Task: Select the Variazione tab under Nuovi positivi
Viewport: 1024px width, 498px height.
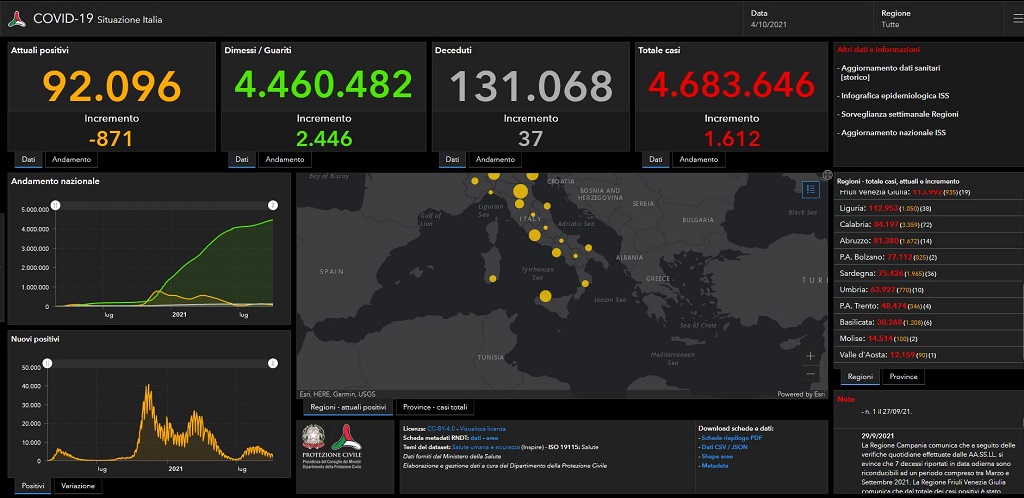Action: point(78,485)
